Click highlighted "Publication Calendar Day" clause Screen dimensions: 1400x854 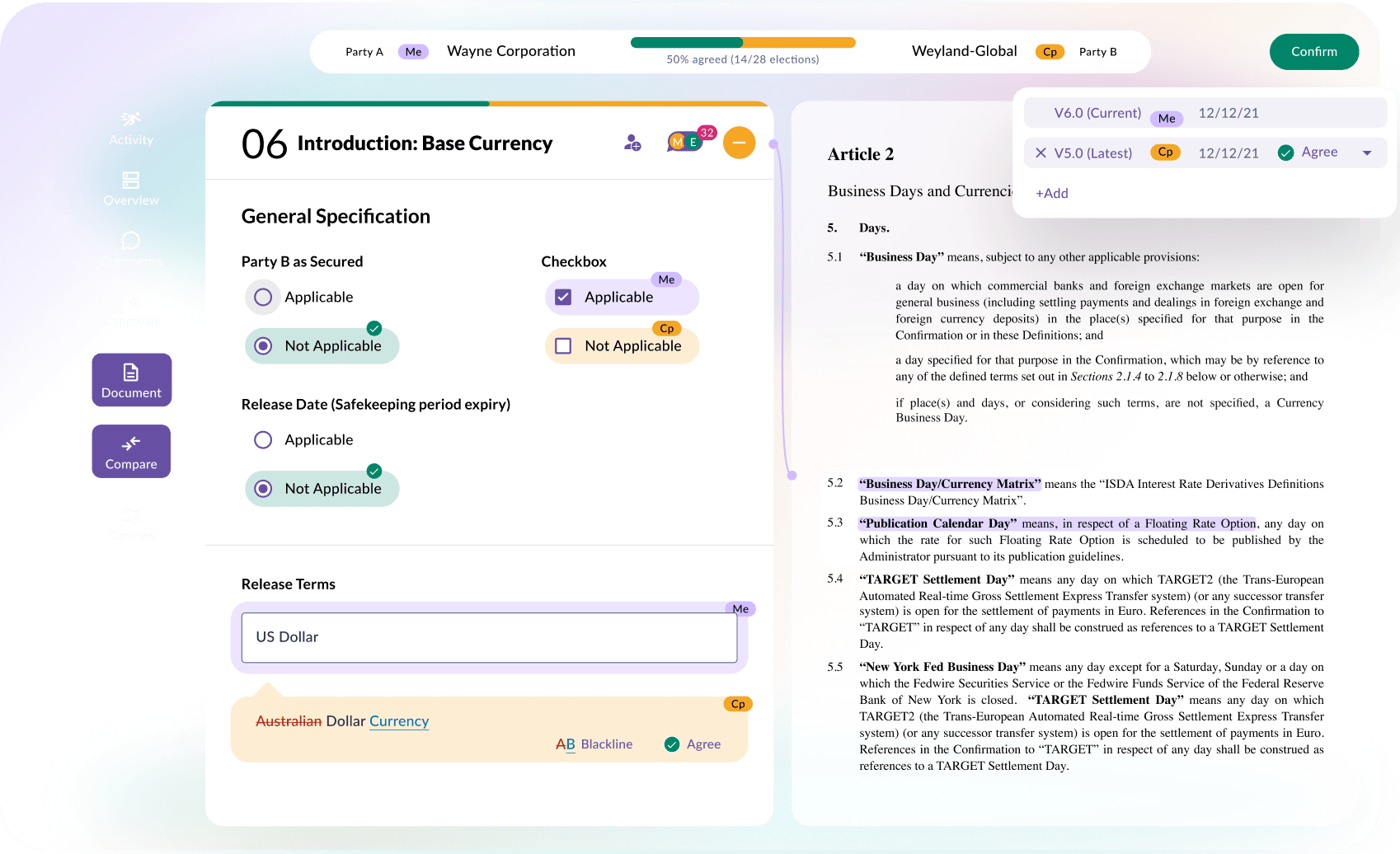(x=1058, y=523)
